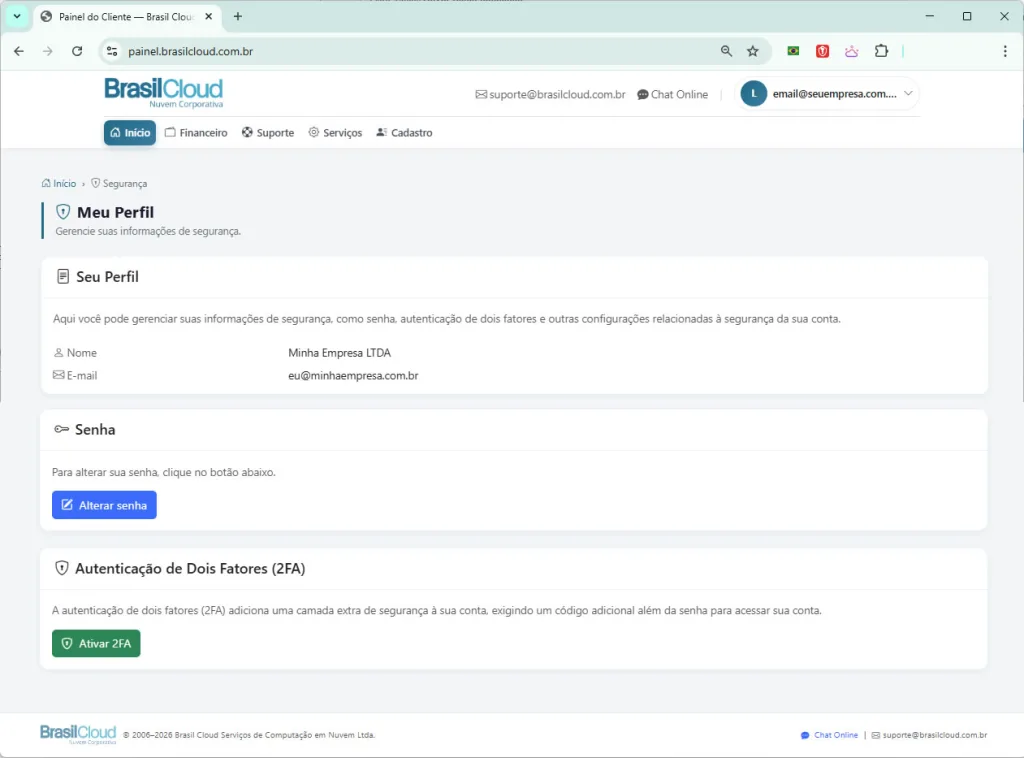Click the Ativar 2FA button
Viewport: 1024px width, 758px height.
tap(96, 643)
